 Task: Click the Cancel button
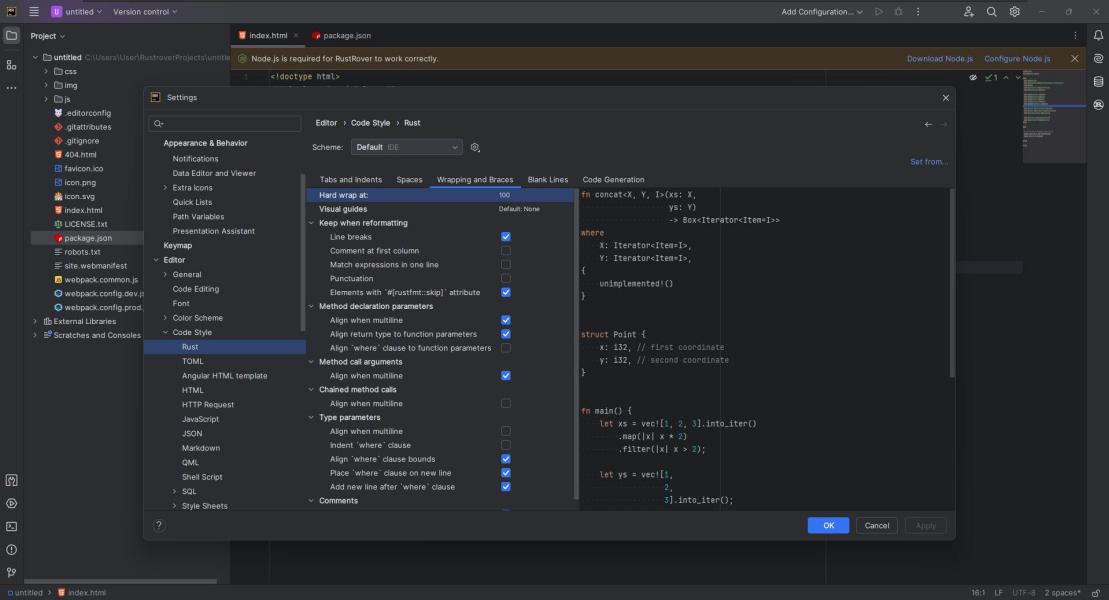(x=876, y=525)
